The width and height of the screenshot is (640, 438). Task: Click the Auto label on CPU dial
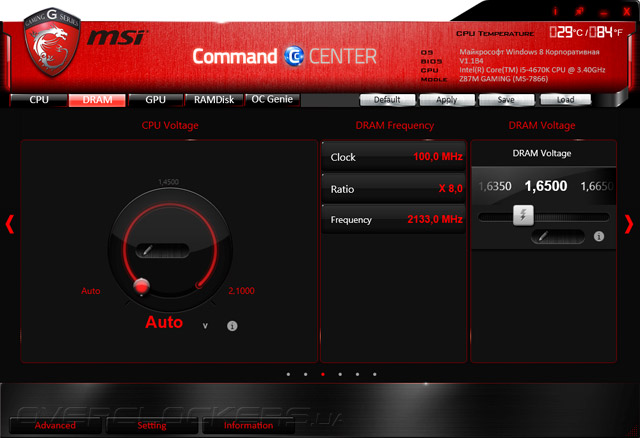click(91, 291)
